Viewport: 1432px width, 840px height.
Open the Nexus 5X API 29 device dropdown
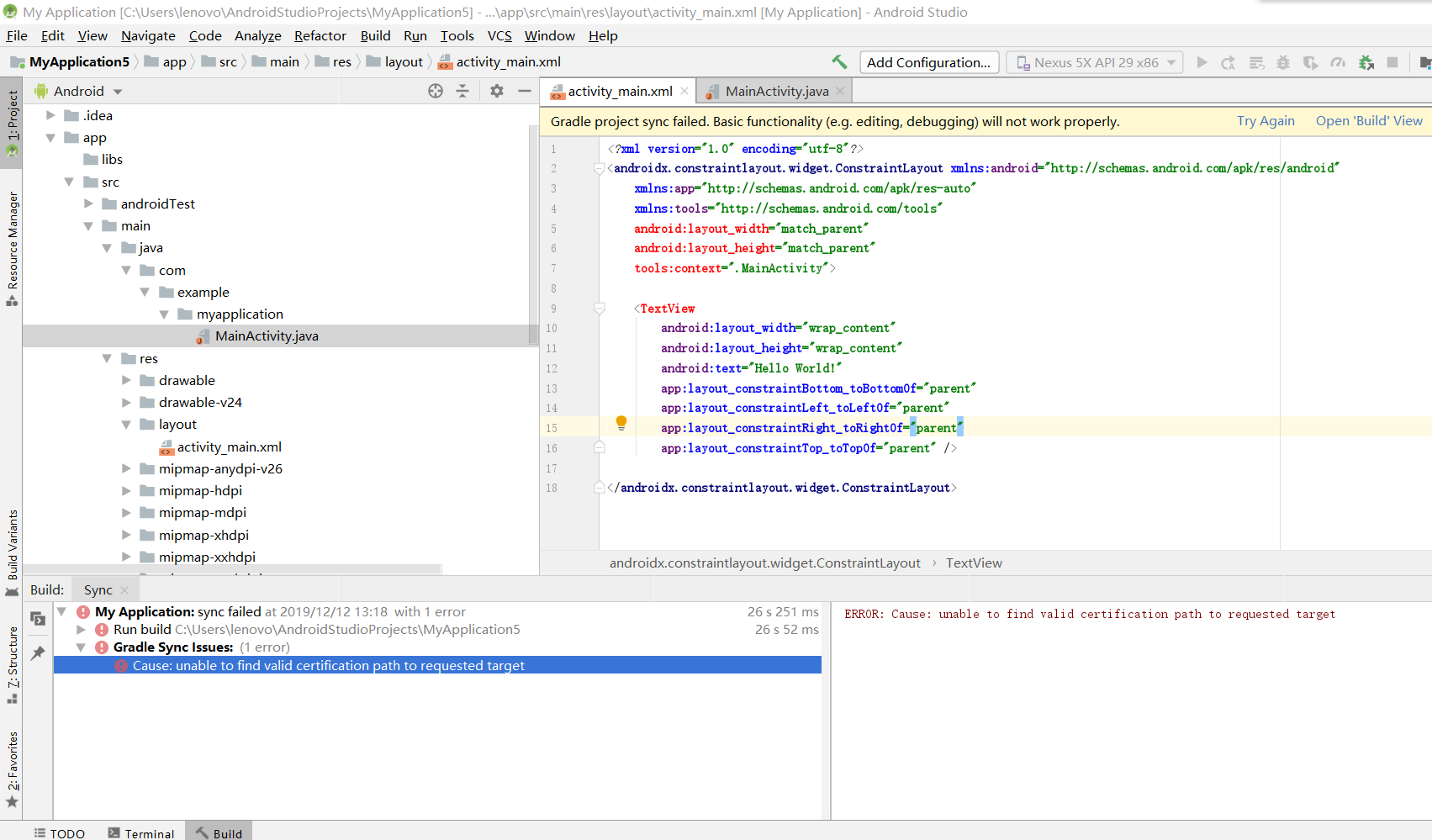[x=1095, y=62]
